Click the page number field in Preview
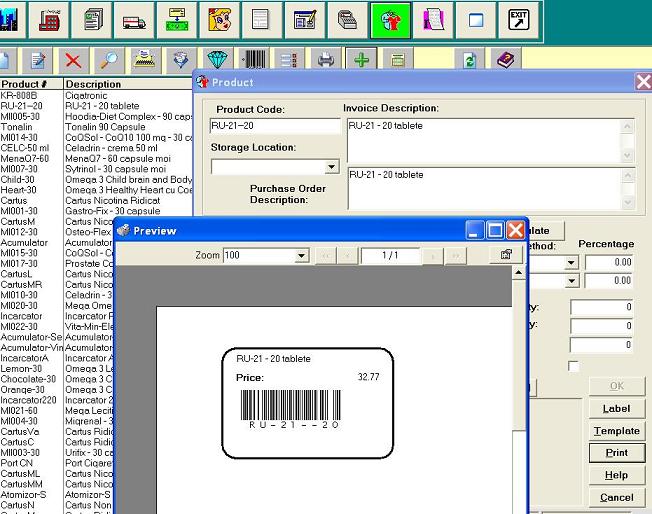 (x=390, y=255)
